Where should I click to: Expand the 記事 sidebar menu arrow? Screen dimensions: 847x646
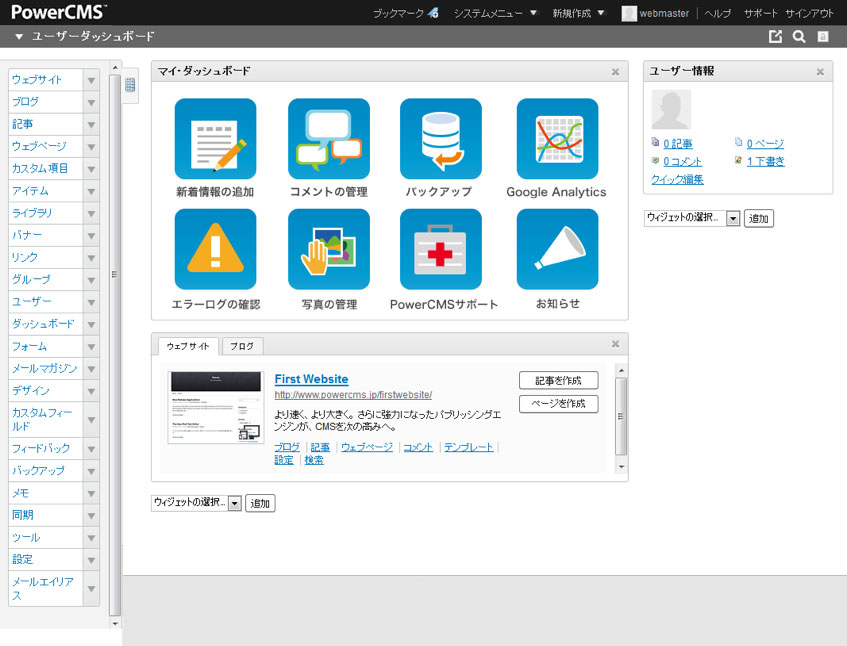tap(91, 124)
